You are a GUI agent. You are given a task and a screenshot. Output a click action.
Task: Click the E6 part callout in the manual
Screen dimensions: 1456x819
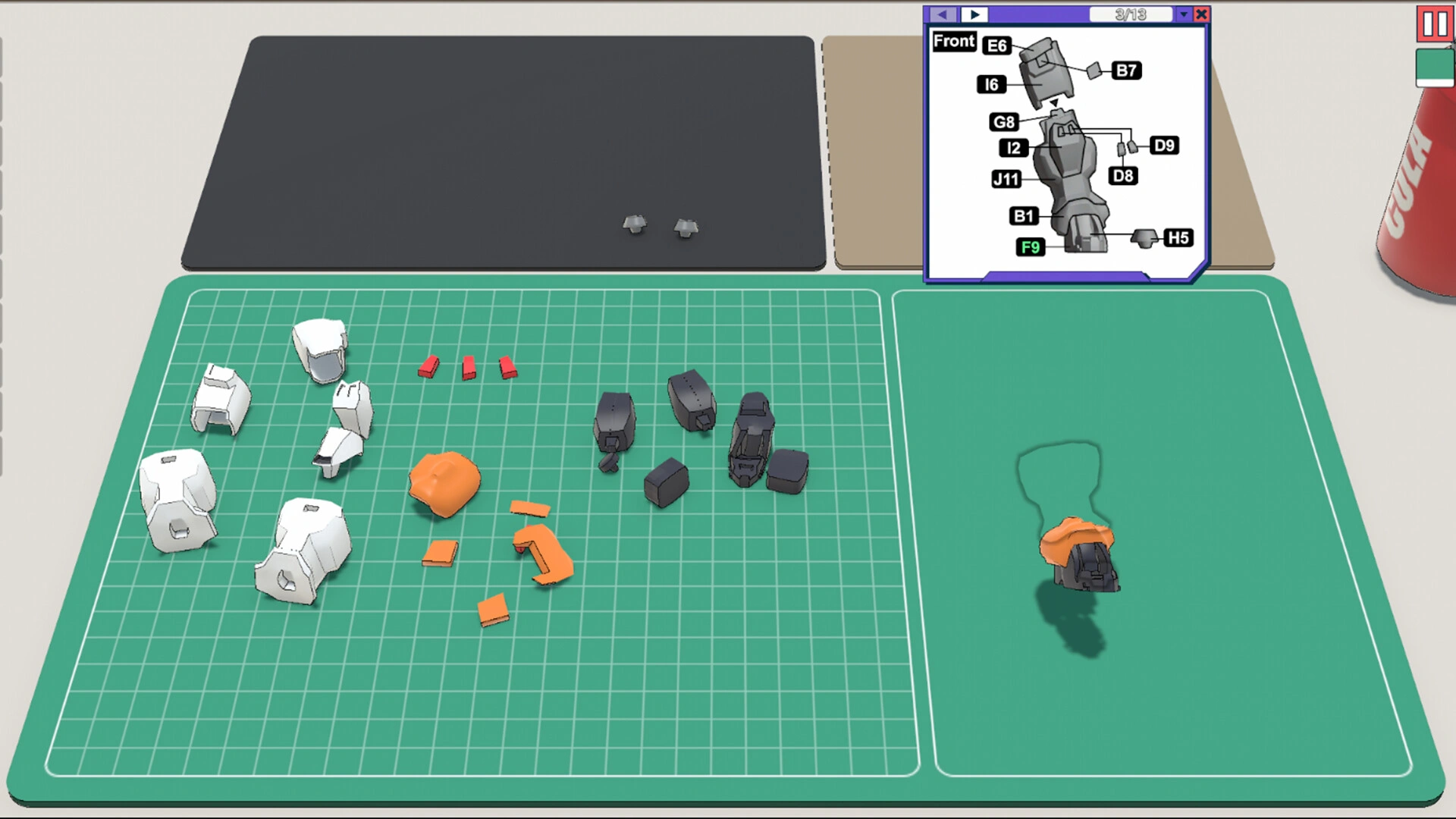996,45
